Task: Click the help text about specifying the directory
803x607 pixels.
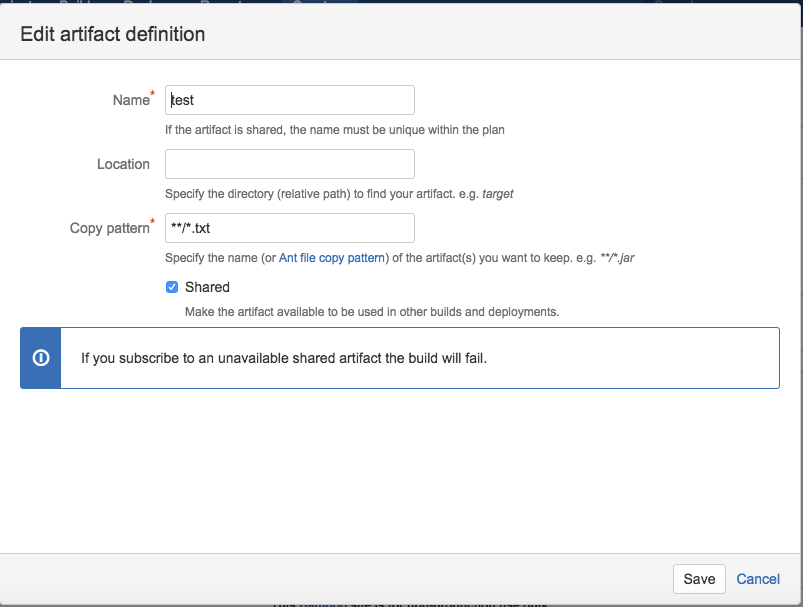Action: 338,194
